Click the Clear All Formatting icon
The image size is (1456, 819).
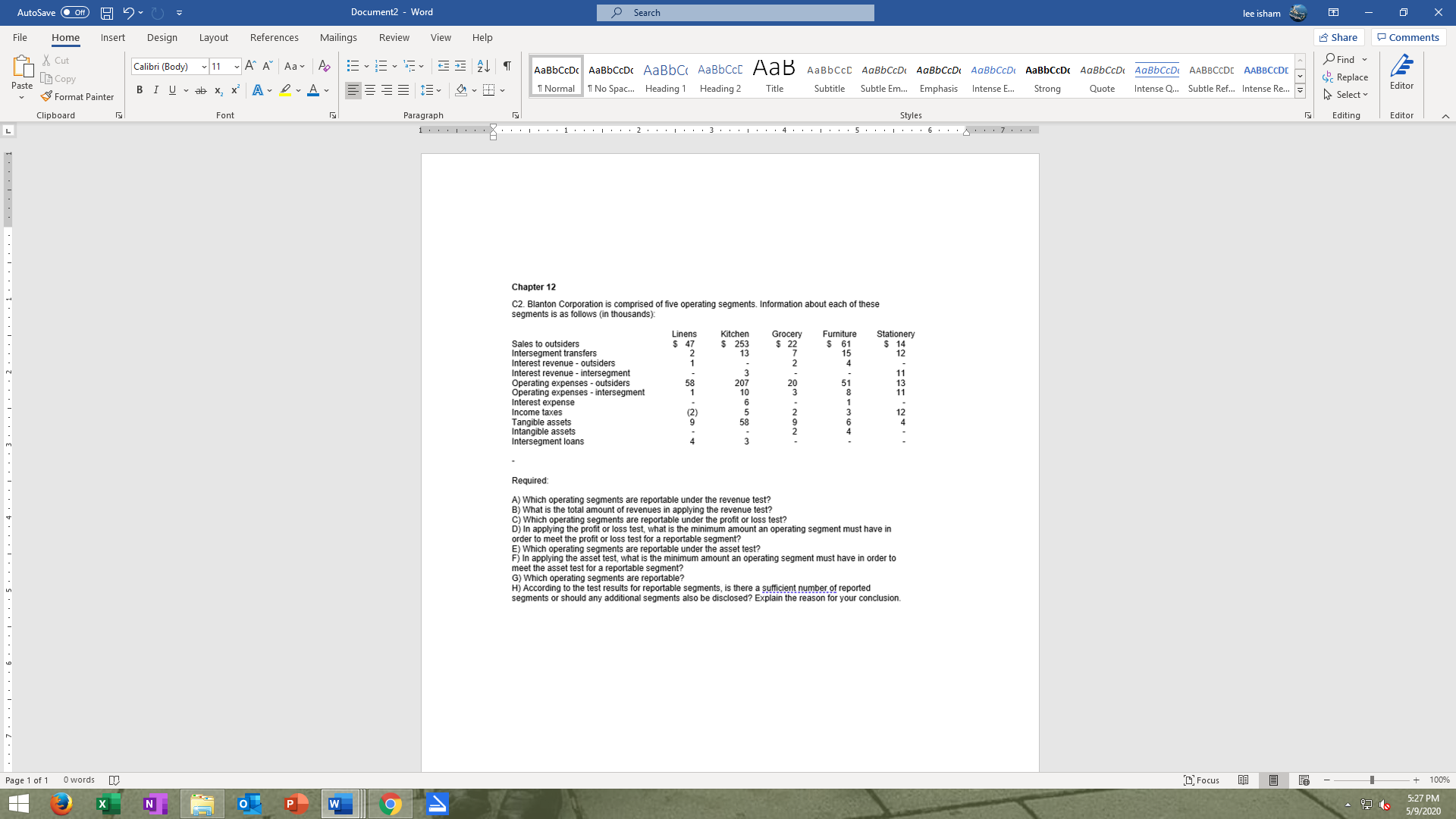click(x=324, y=66)
